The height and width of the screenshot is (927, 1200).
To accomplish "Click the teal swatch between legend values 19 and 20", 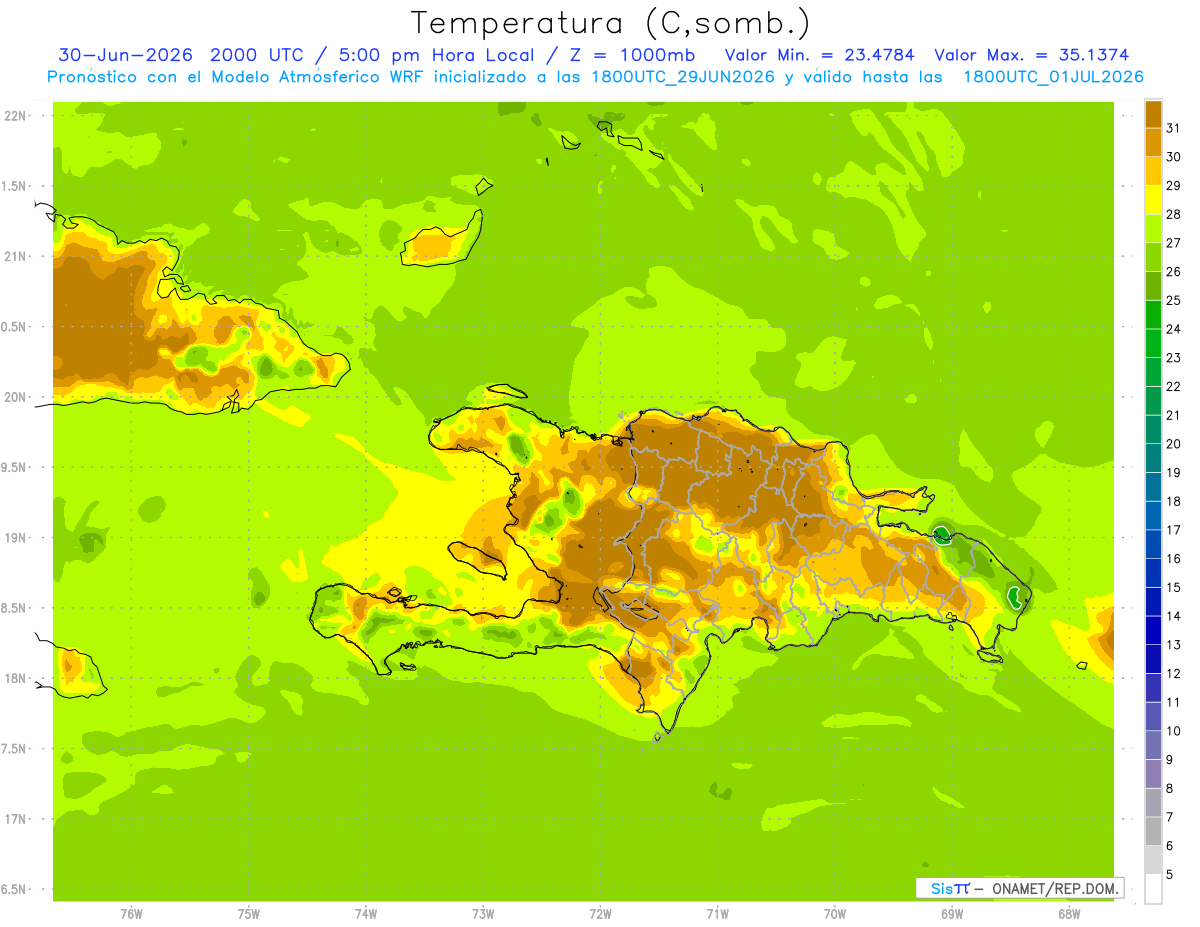I will point(1153,457).
